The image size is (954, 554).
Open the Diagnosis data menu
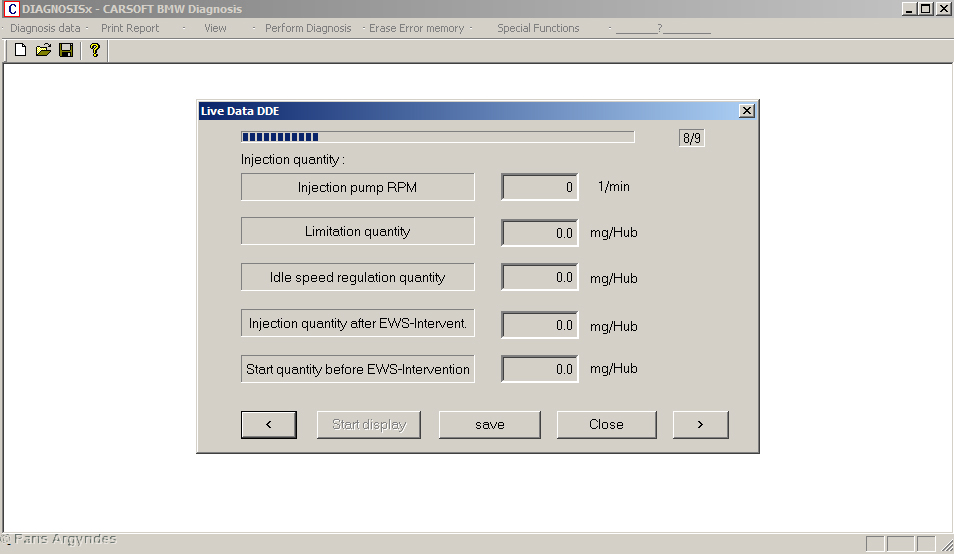[45, 28]
